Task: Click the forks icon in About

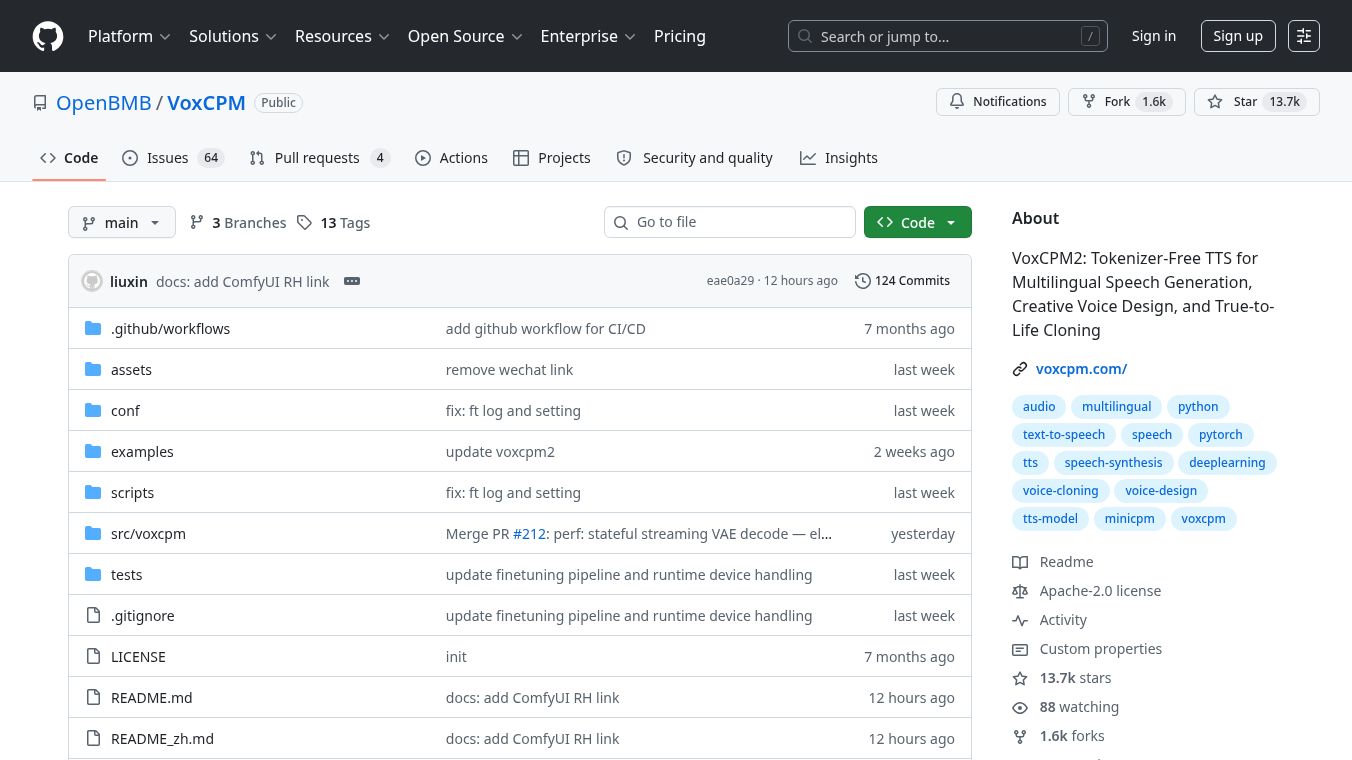Action: tap(1020, 736)
